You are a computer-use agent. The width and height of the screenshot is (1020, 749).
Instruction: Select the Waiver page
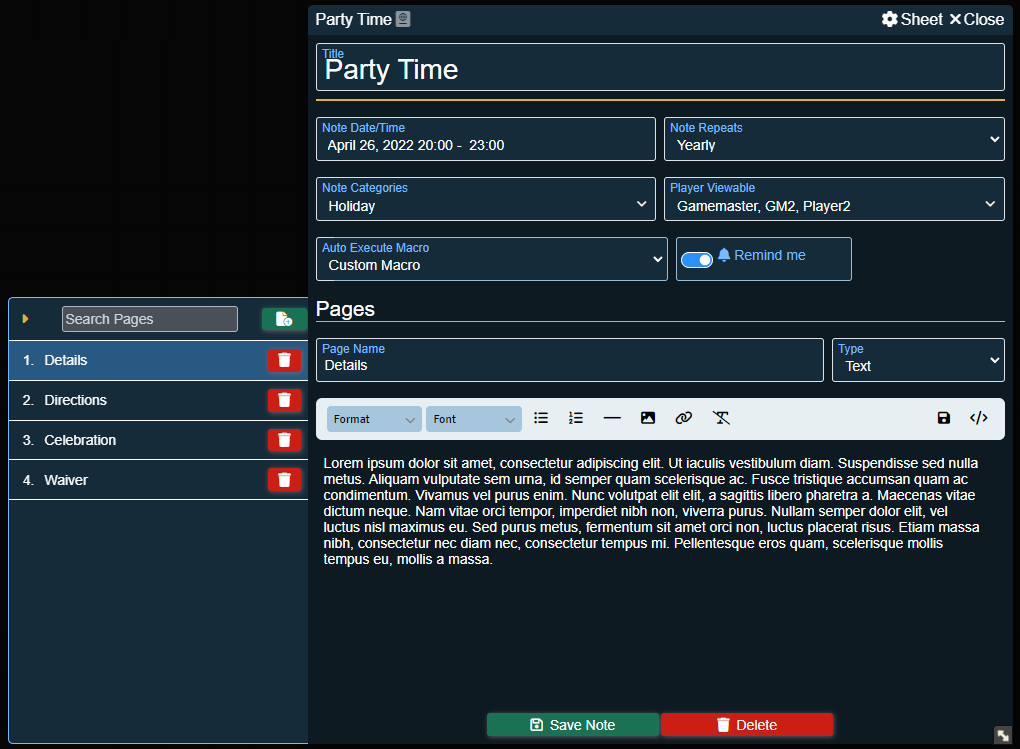pyautogui.click(x=66, y=480)
